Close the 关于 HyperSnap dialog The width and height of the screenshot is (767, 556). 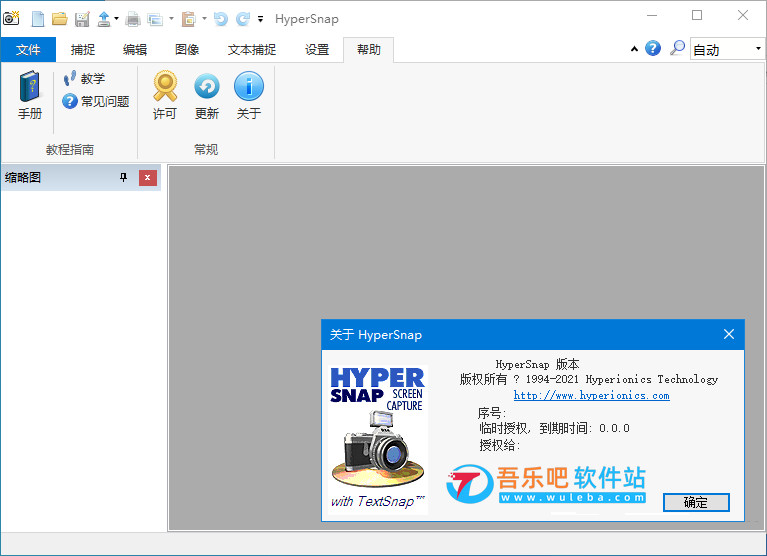pos(729,334)
